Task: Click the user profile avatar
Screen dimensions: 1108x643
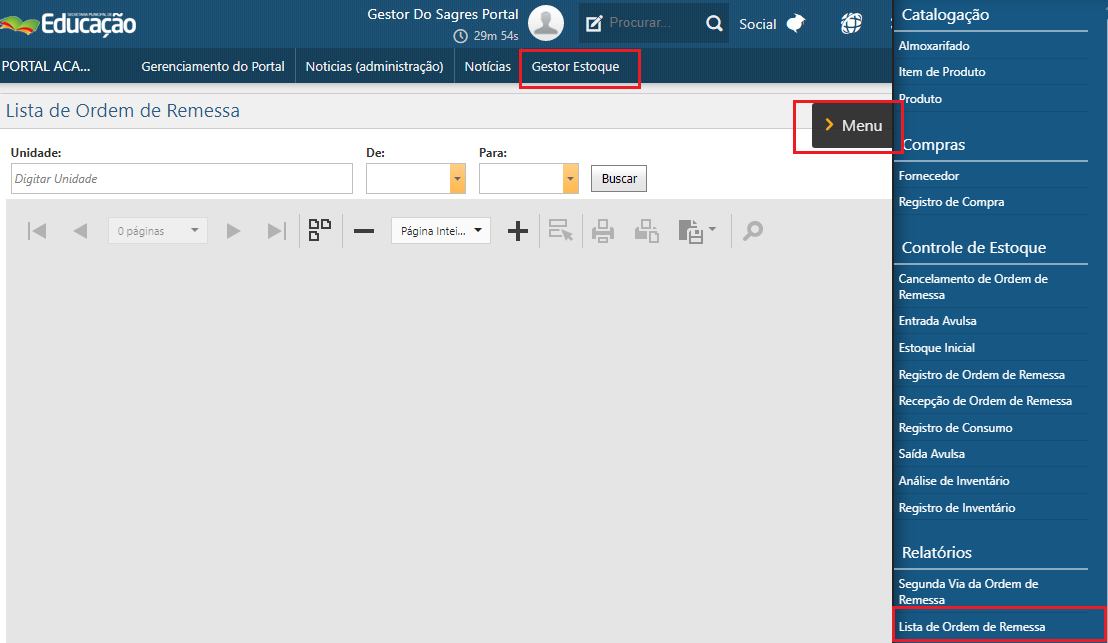Action: (x=545, y=23)
